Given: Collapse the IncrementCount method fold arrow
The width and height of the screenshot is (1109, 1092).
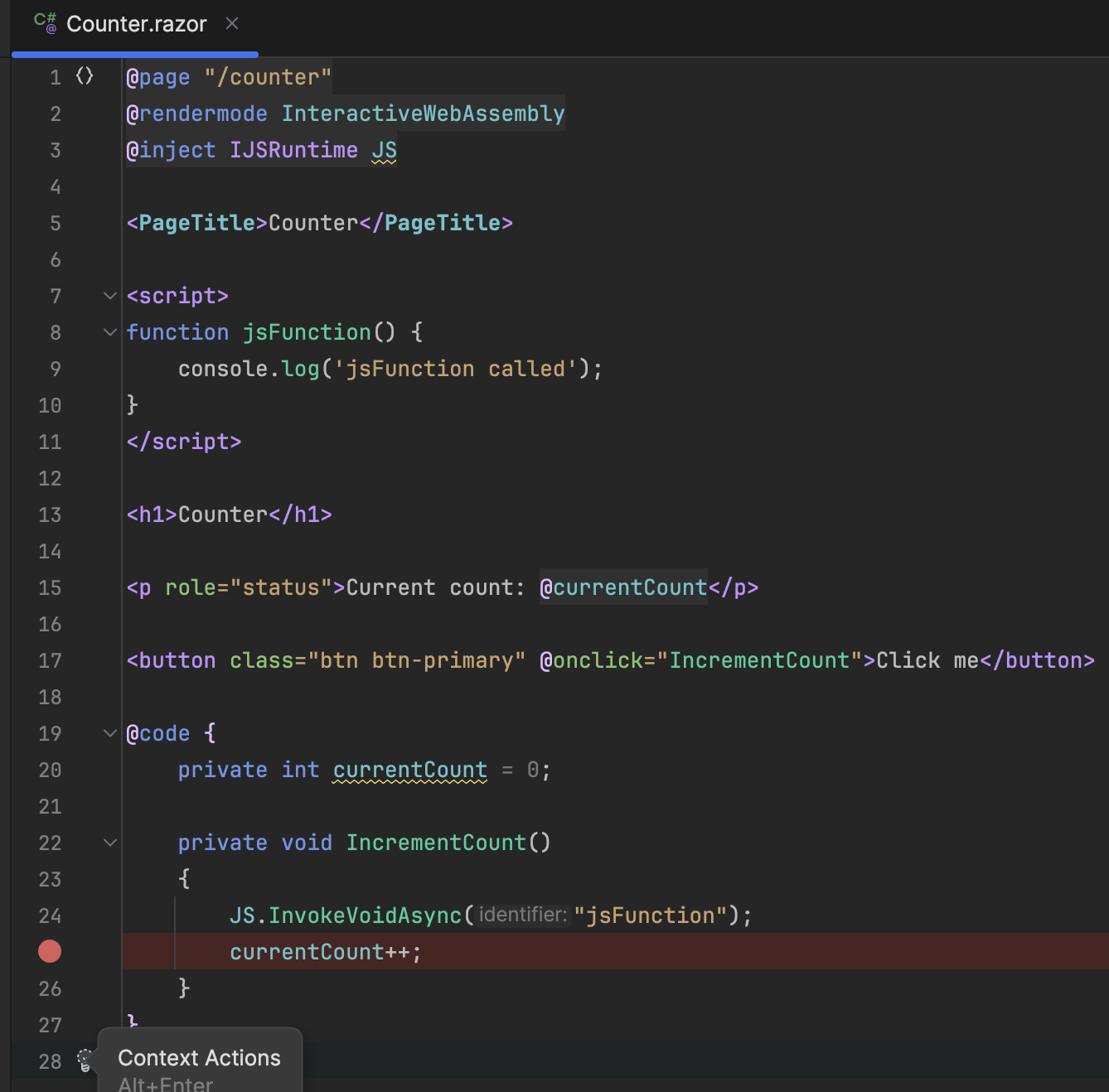Looking at the screenshot, I should coord(109,843).
